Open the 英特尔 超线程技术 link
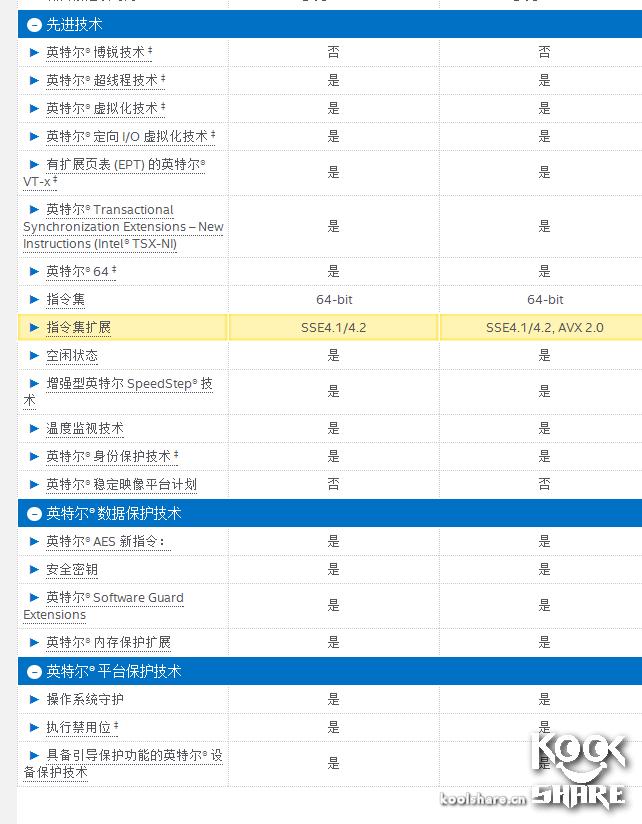 click(106, 80)
